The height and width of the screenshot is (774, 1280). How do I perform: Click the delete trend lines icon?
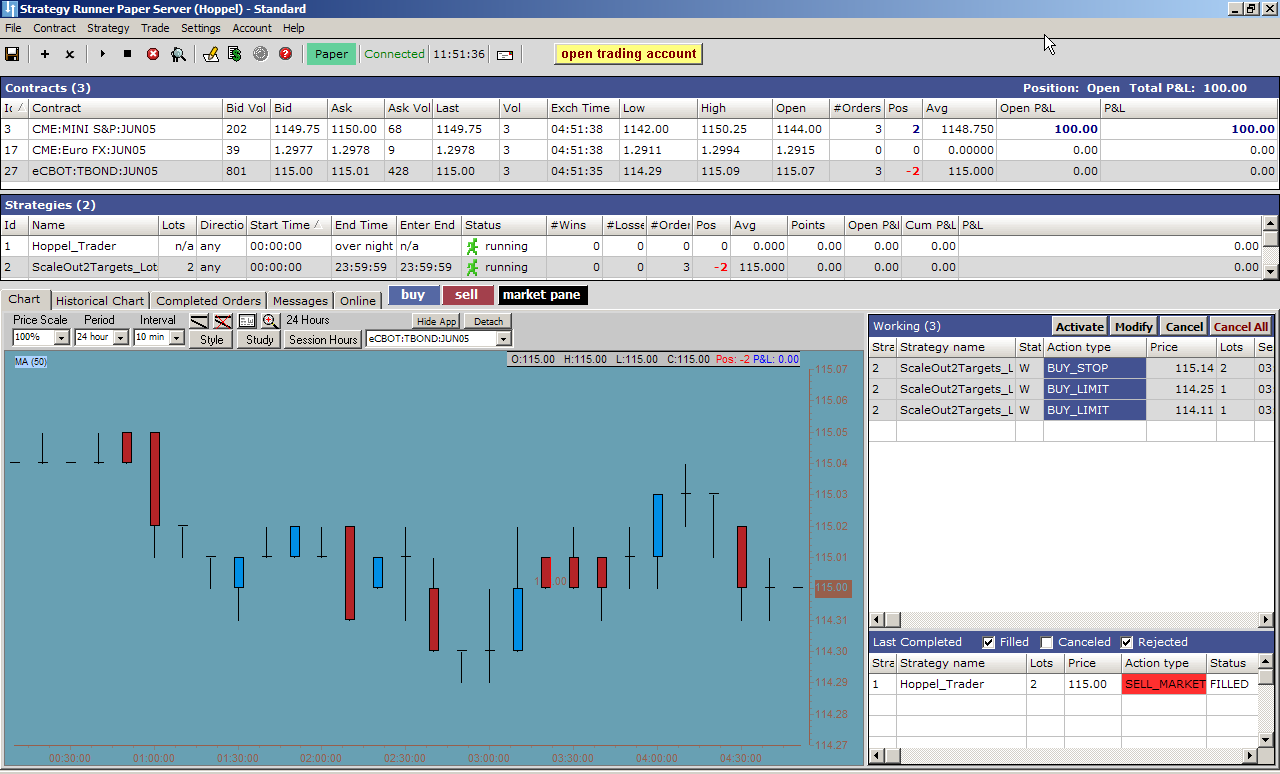(222, 321)
